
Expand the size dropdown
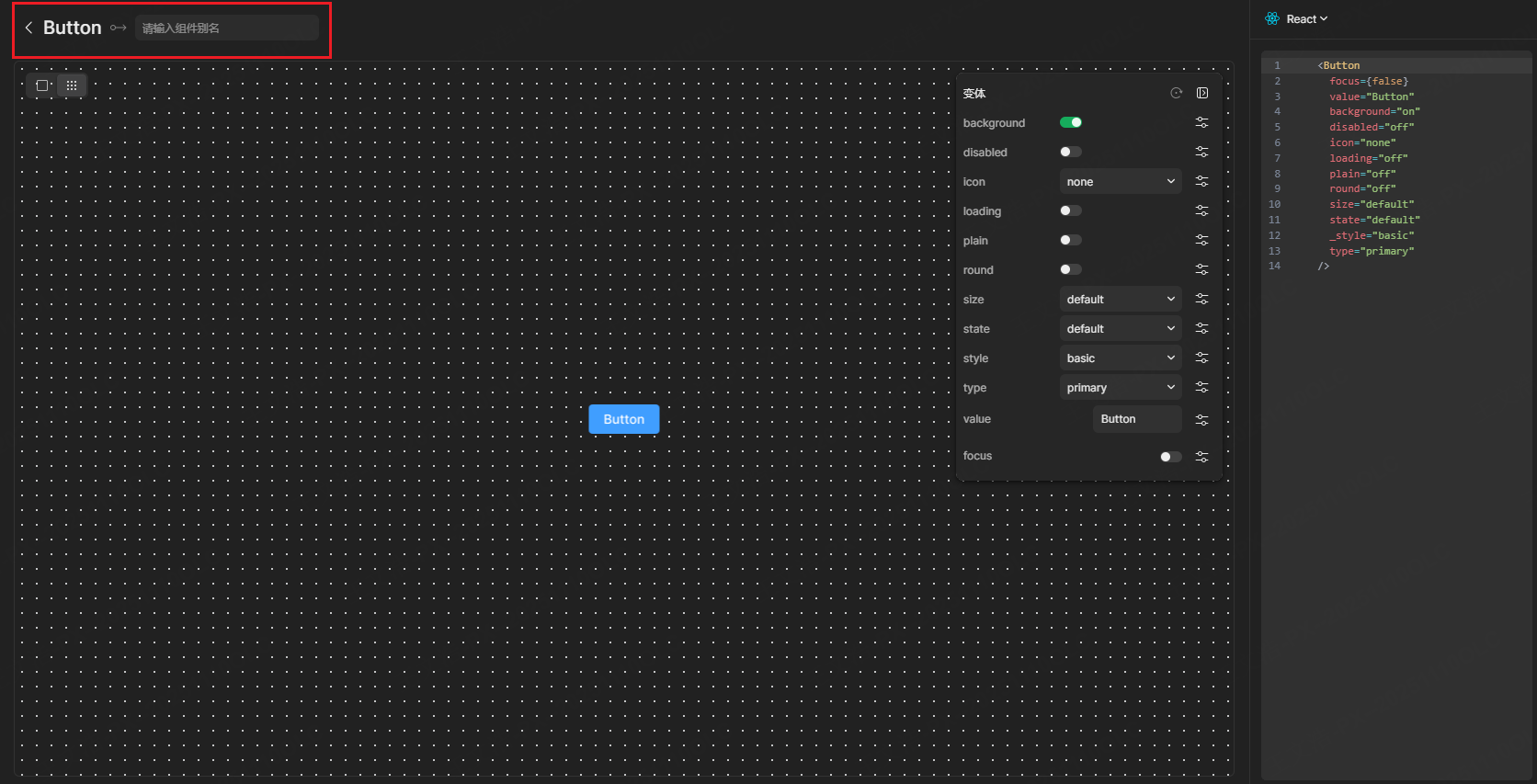(1120, 300)
